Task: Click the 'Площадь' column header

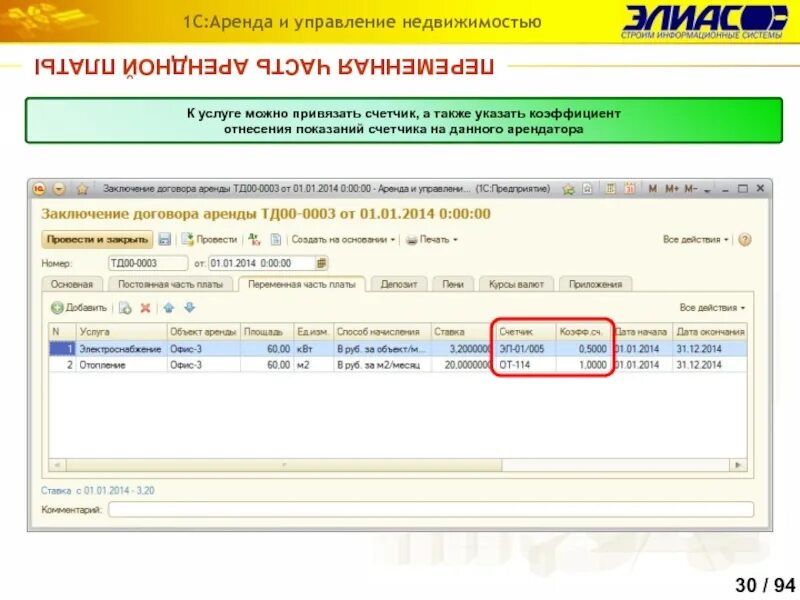Action: [267, 332]
